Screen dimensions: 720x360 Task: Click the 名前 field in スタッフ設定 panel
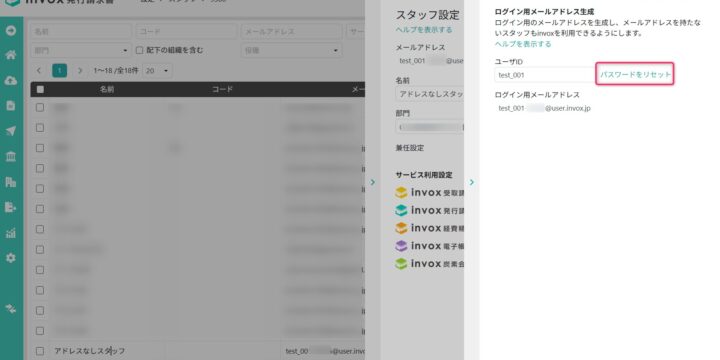(430, 94)
